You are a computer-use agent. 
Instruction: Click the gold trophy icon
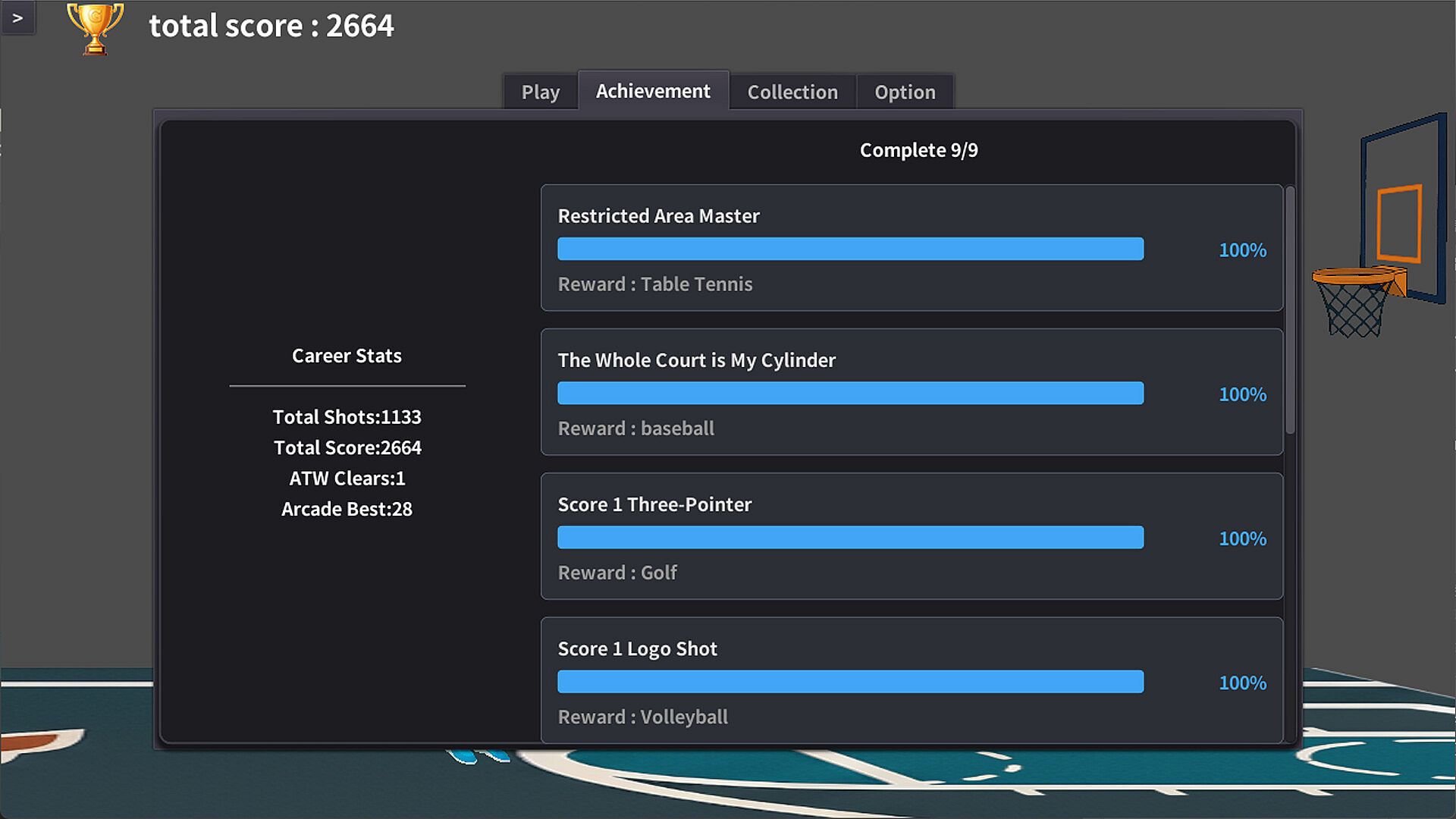pyautogui.click(x=95, y=28)
